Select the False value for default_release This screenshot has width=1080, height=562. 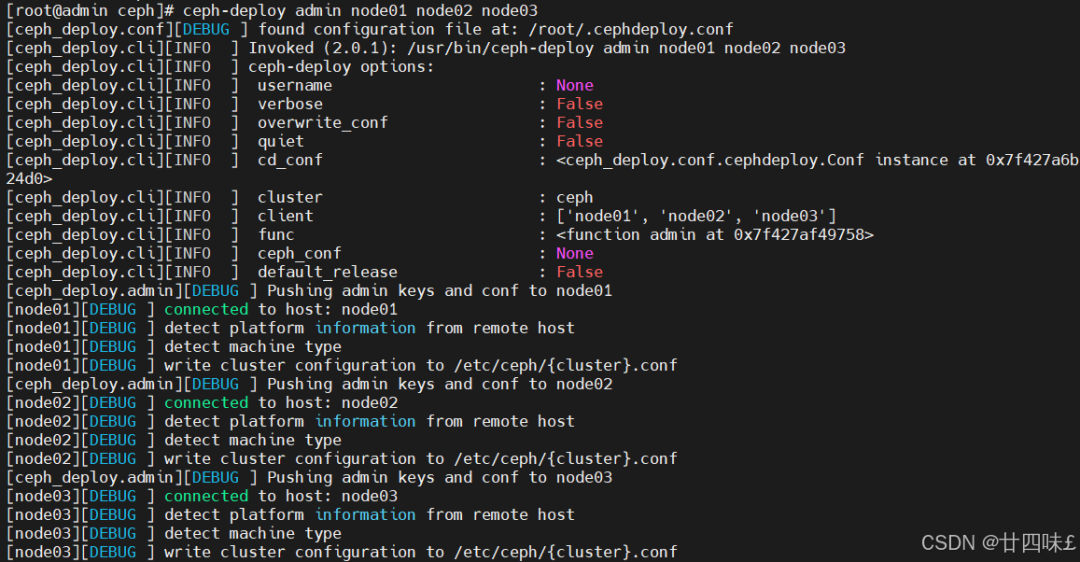coord(579,271)
